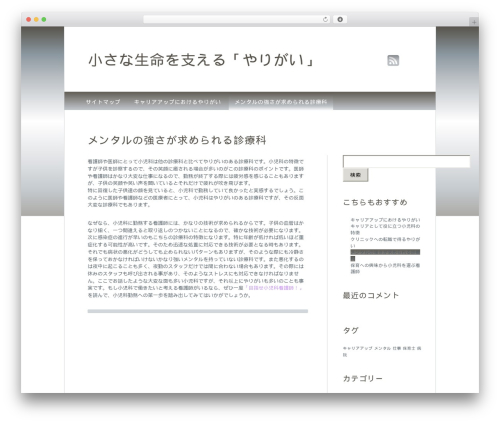Open sidebar link キャリアアップにおけるやりがい

pos(385,220)
